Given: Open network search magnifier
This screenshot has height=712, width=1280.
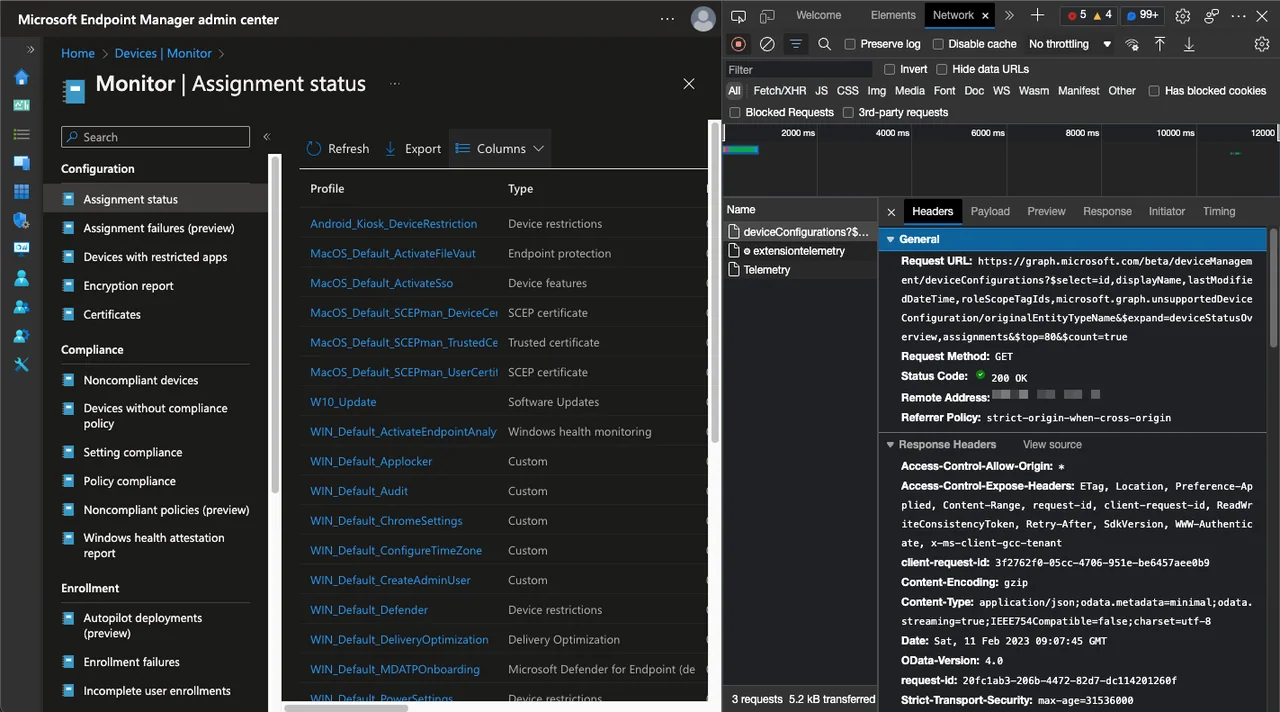Looking at the screenshot, I should click(824, 44).
